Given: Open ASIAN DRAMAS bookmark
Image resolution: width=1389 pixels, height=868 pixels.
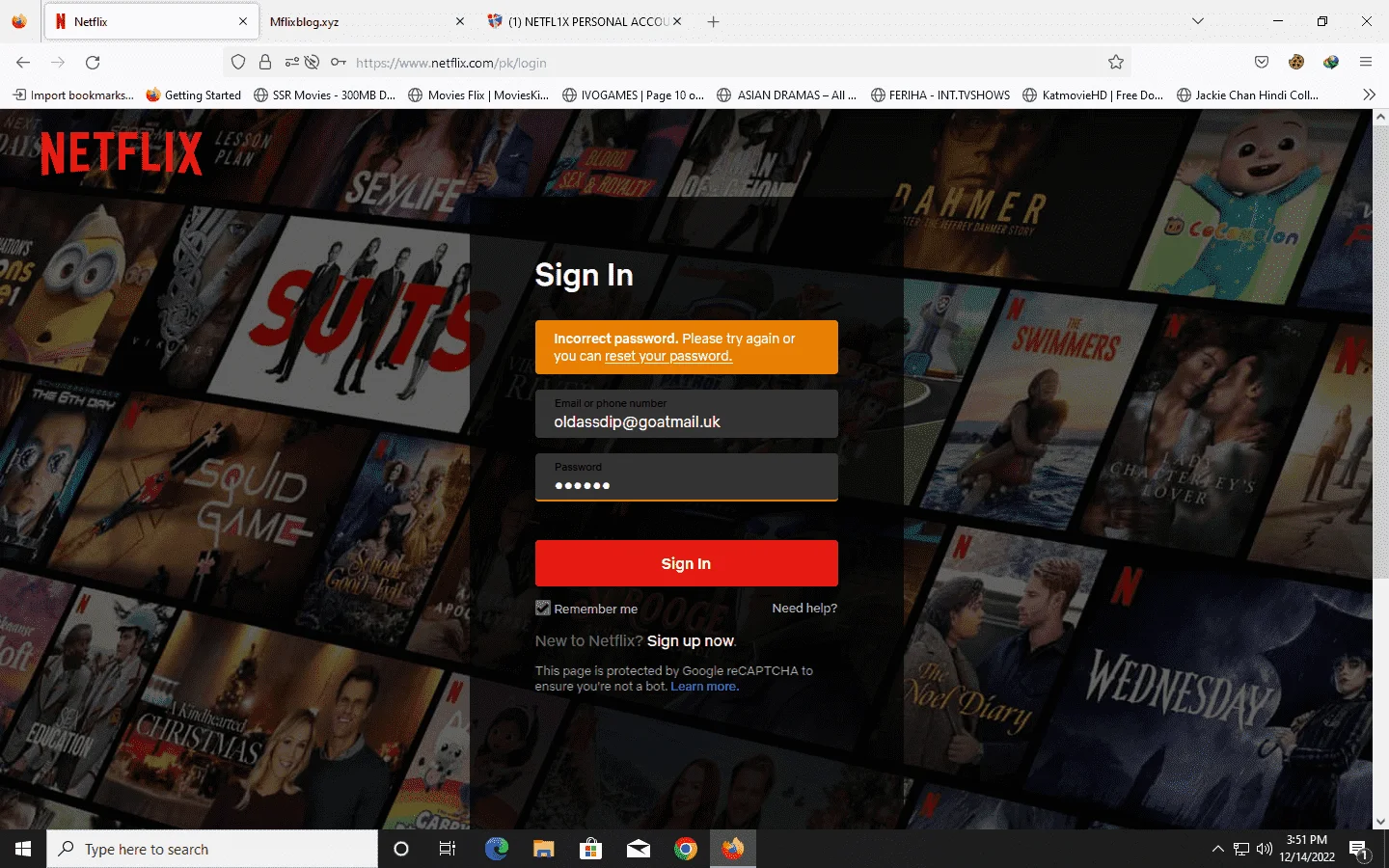Looking at the screenshot, I should [787, 95].
